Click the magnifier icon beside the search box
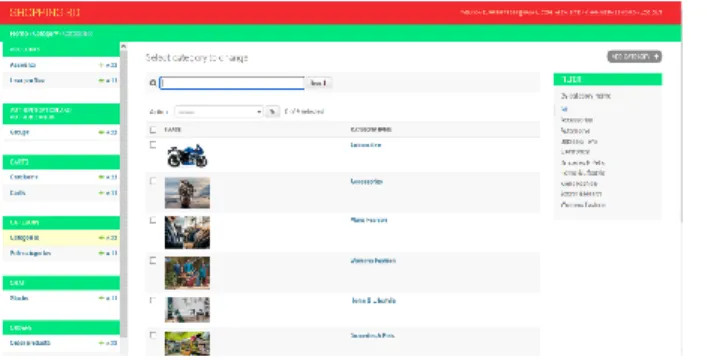This screenshot has width=711, height=360. click(153, 83)
